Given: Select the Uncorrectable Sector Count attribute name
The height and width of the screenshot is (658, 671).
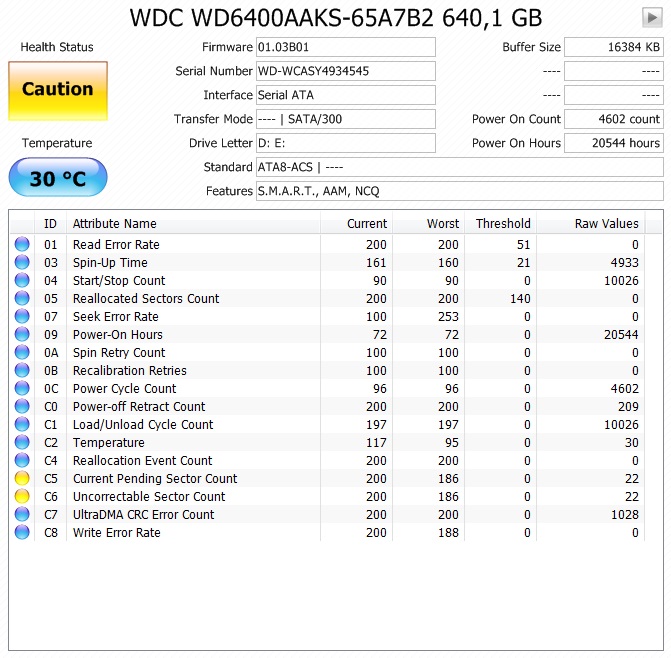Looking at the screenshot, I should [x=149, y=496].
